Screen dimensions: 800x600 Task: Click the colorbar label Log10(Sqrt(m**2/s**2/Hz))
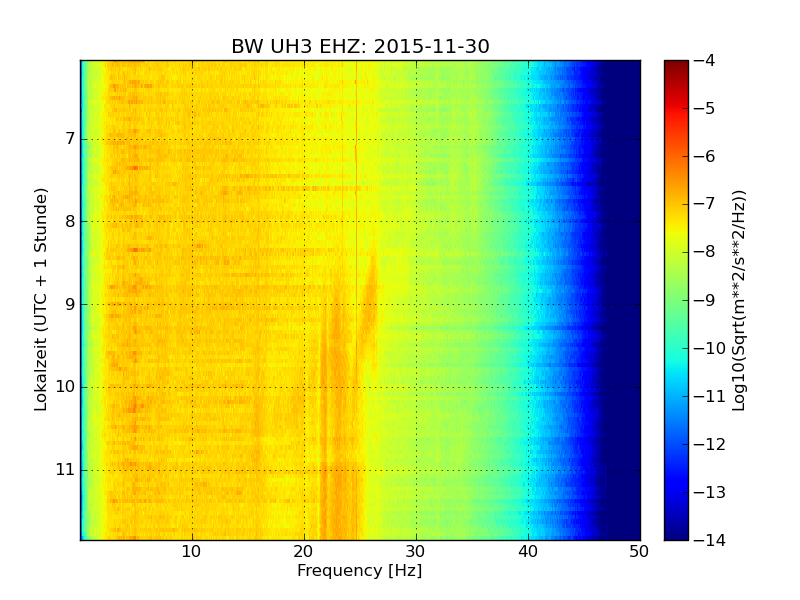[x=738, y=301]
